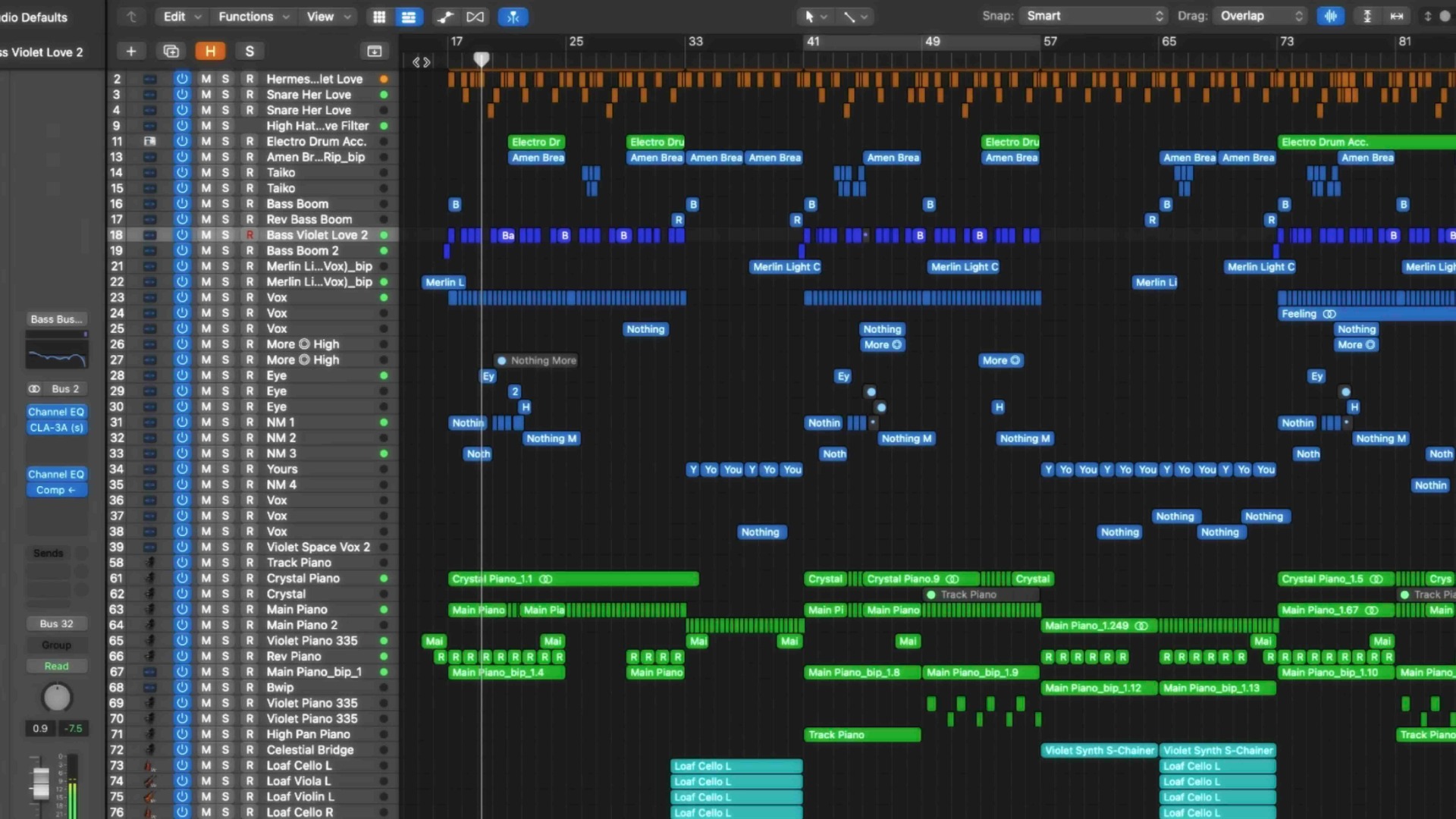This screenshot has width=1456, height=819.
Task: Click the Read automation mode button
Action: 56,666
